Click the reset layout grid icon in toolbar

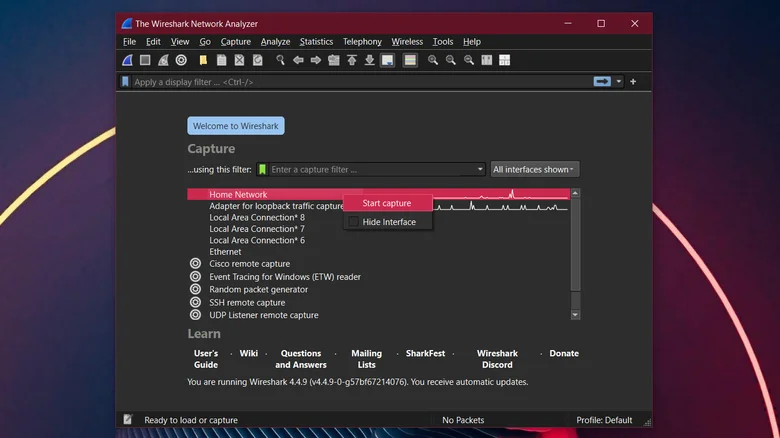(x=504, y=60)
